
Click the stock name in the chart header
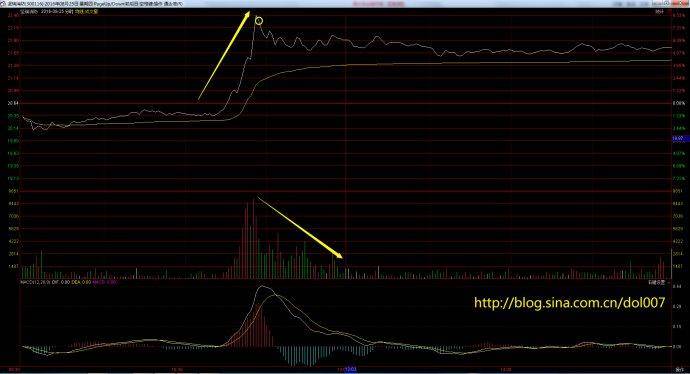29,12
